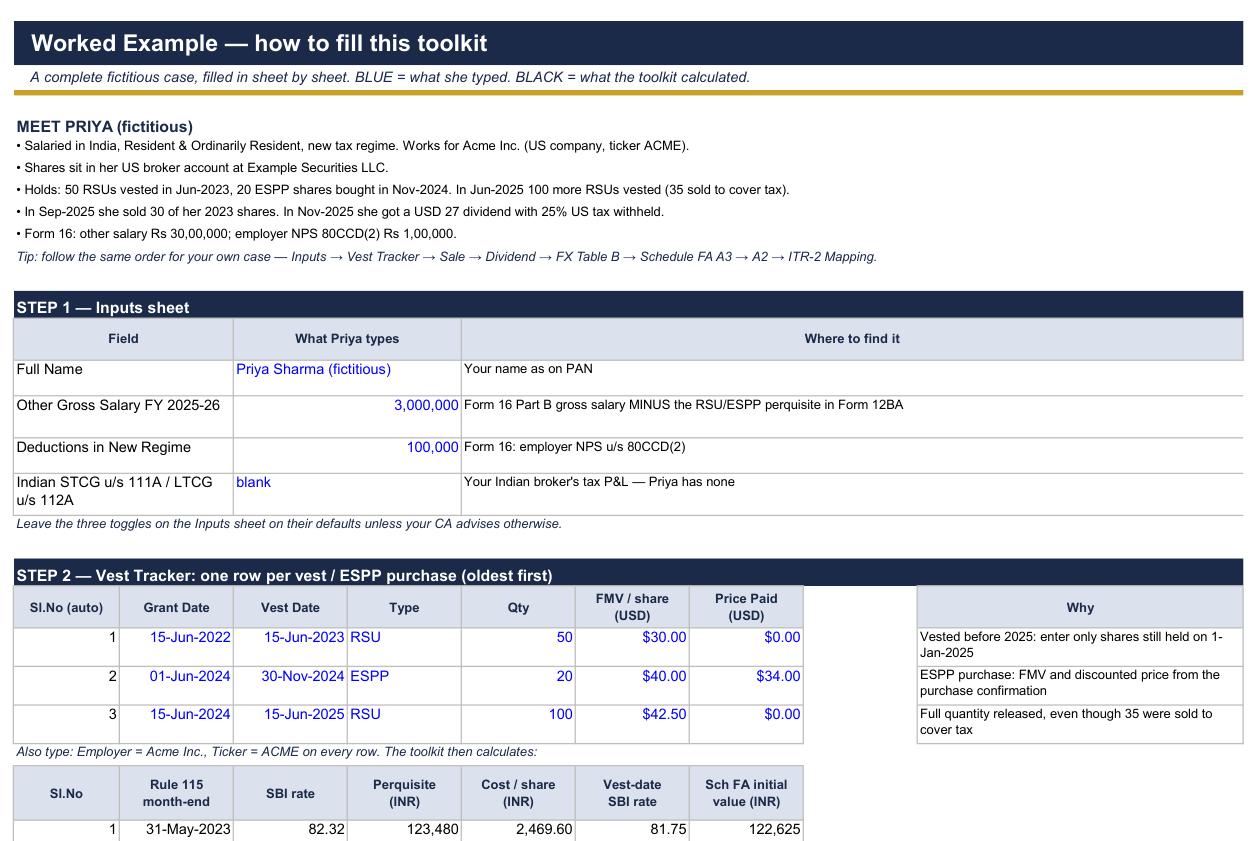Click the $34.00 price paid cell
The height and width of the screenshot is (841, 1260).
click(746, 686)
